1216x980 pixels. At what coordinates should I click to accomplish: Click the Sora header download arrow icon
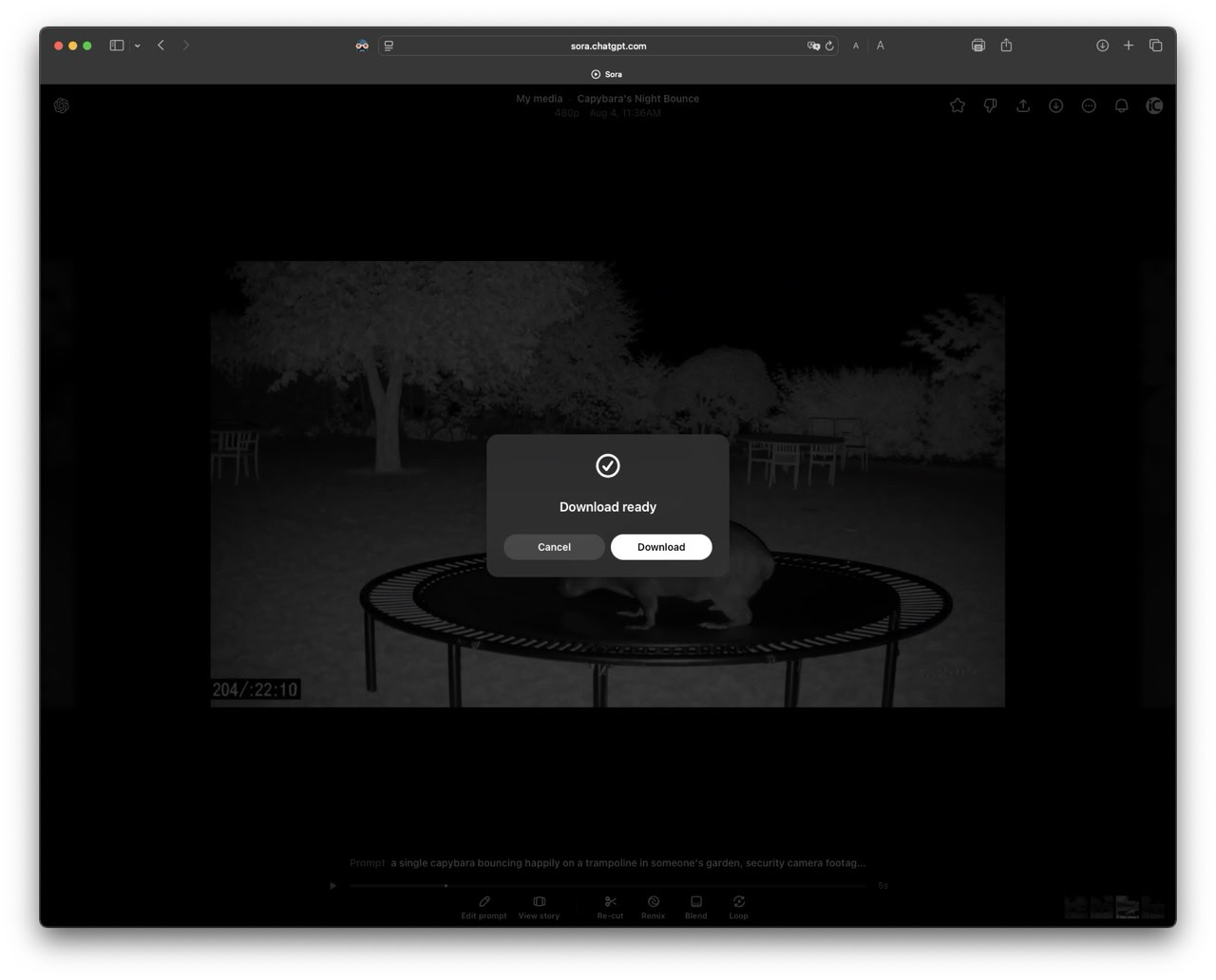[x=1055, y=105]
